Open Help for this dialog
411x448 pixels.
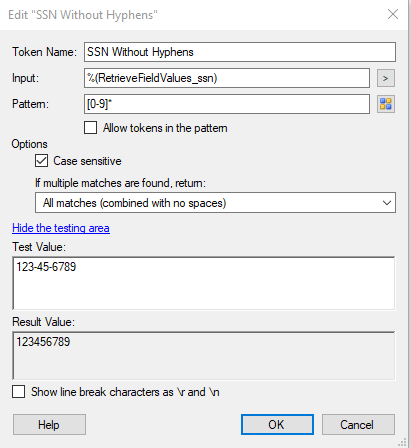click(x=49, y=425)
